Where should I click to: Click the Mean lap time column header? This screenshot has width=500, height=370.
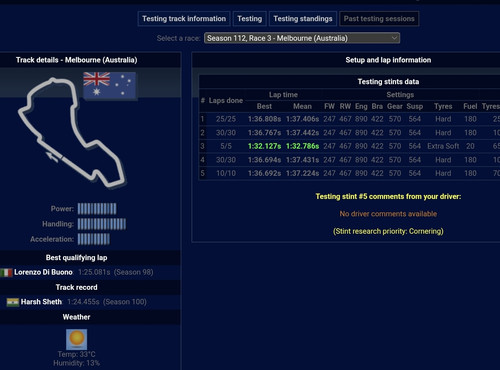(x=302, y=106)
